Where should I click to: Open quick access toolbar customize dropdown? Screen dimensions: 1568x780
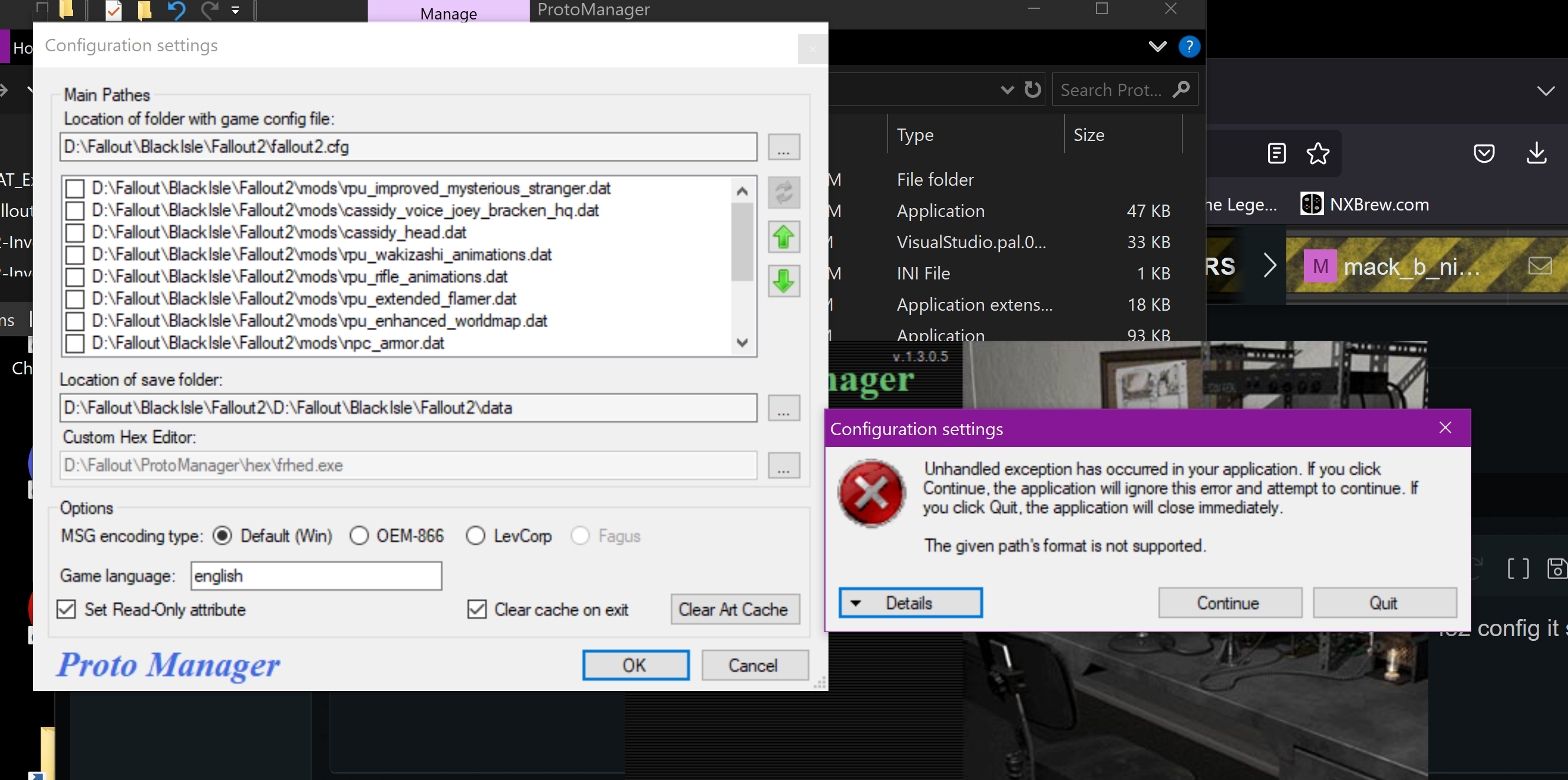point(236,11)
